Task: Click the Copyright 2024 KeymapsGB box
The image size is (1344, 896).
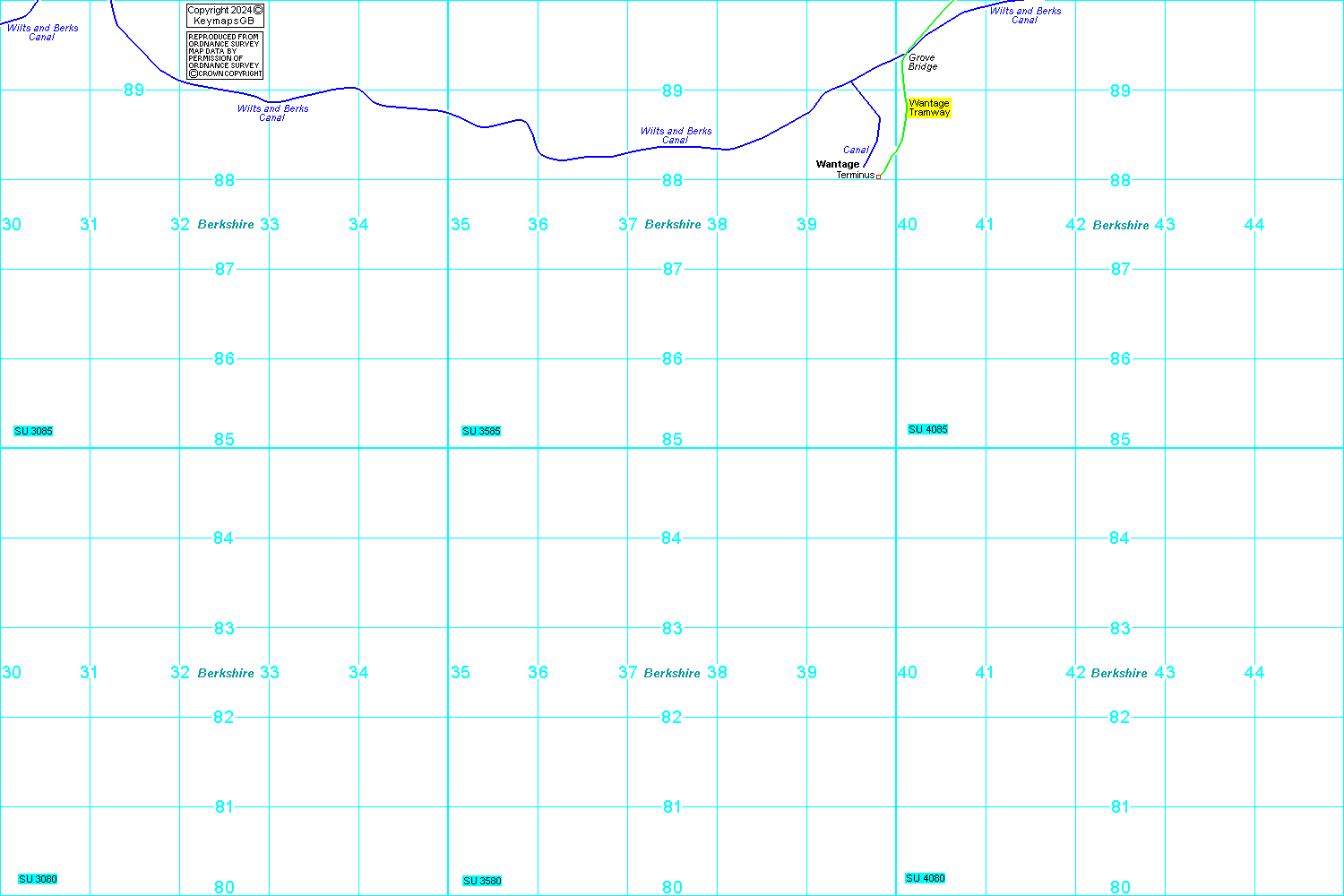Action: (225, 15)
